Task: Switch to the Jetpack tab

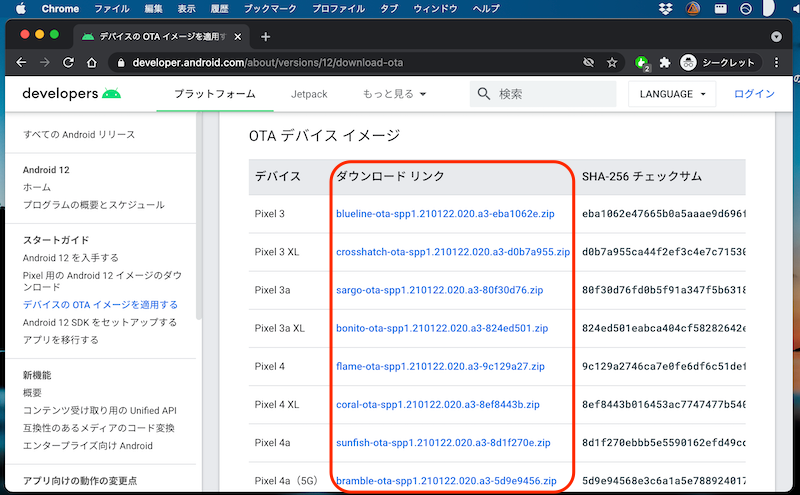Action: 309,94
